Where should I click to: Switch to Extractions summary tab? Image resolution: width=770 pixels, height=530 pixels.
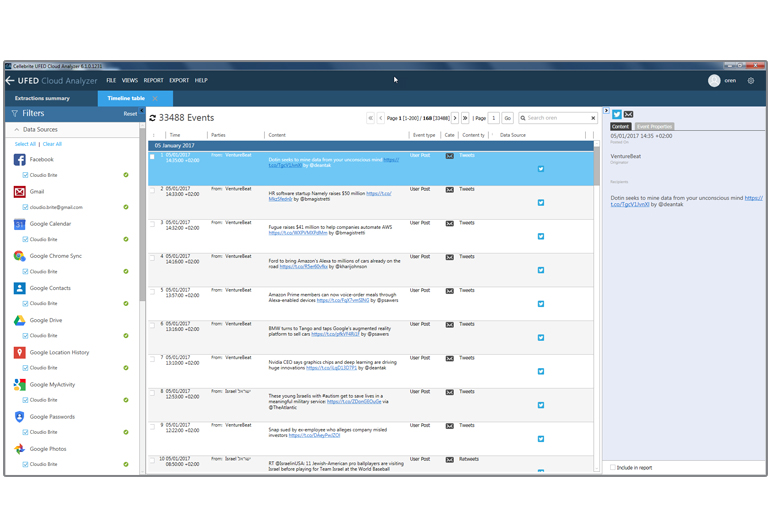pos(42,99)
